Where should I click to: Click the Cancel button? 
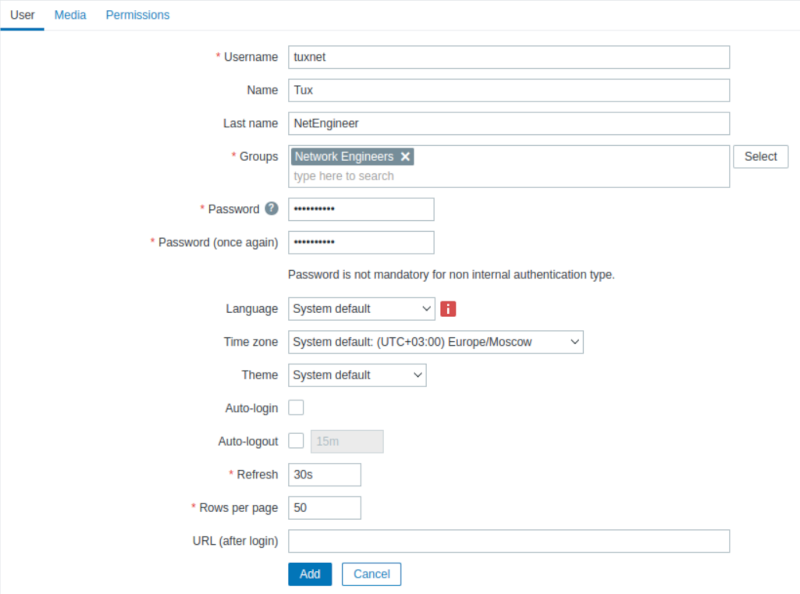pyautogui.click(x=371, y=574)
